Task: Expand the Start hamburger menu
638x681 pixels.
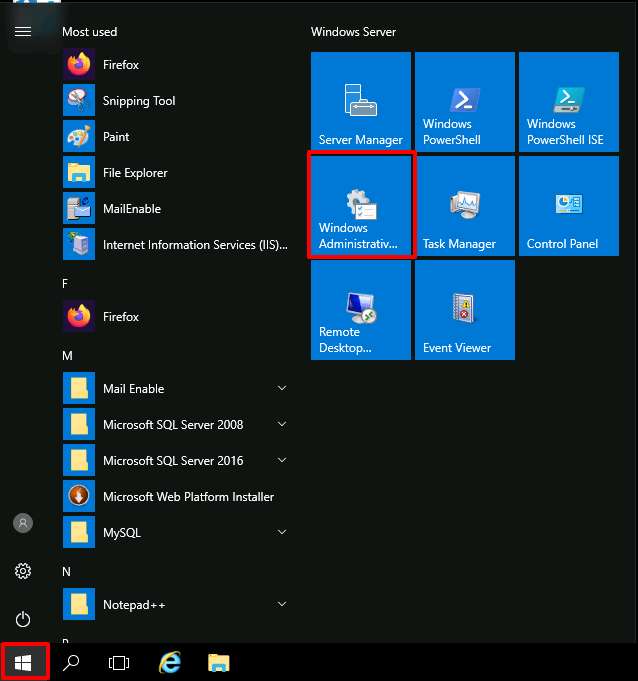Action: [23, 32]
